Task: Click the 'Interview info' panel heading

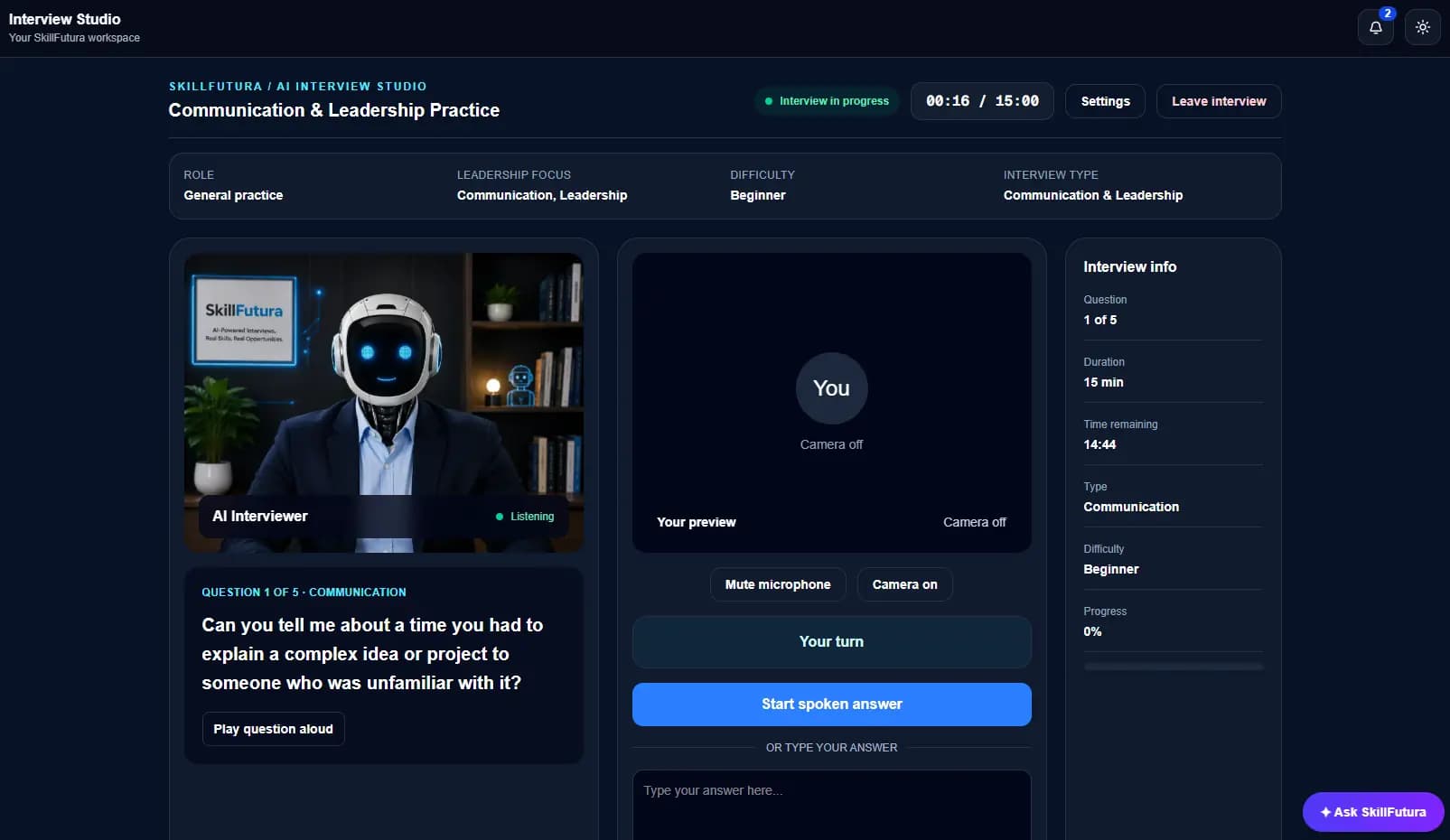Action: pos(1129,266)
